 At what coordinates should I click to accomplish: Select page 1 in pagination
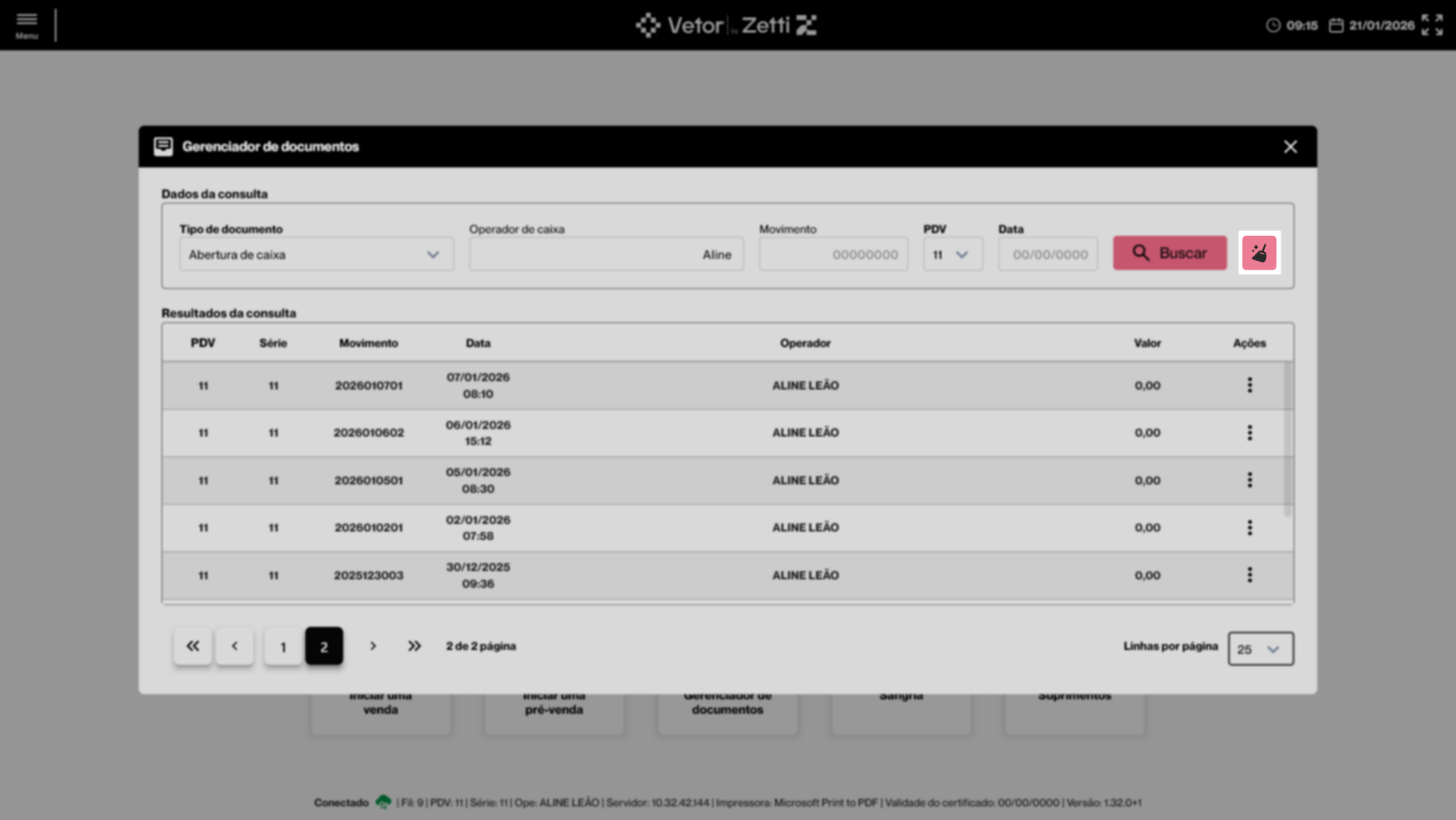pyautogui.click(x=283, y=646)
